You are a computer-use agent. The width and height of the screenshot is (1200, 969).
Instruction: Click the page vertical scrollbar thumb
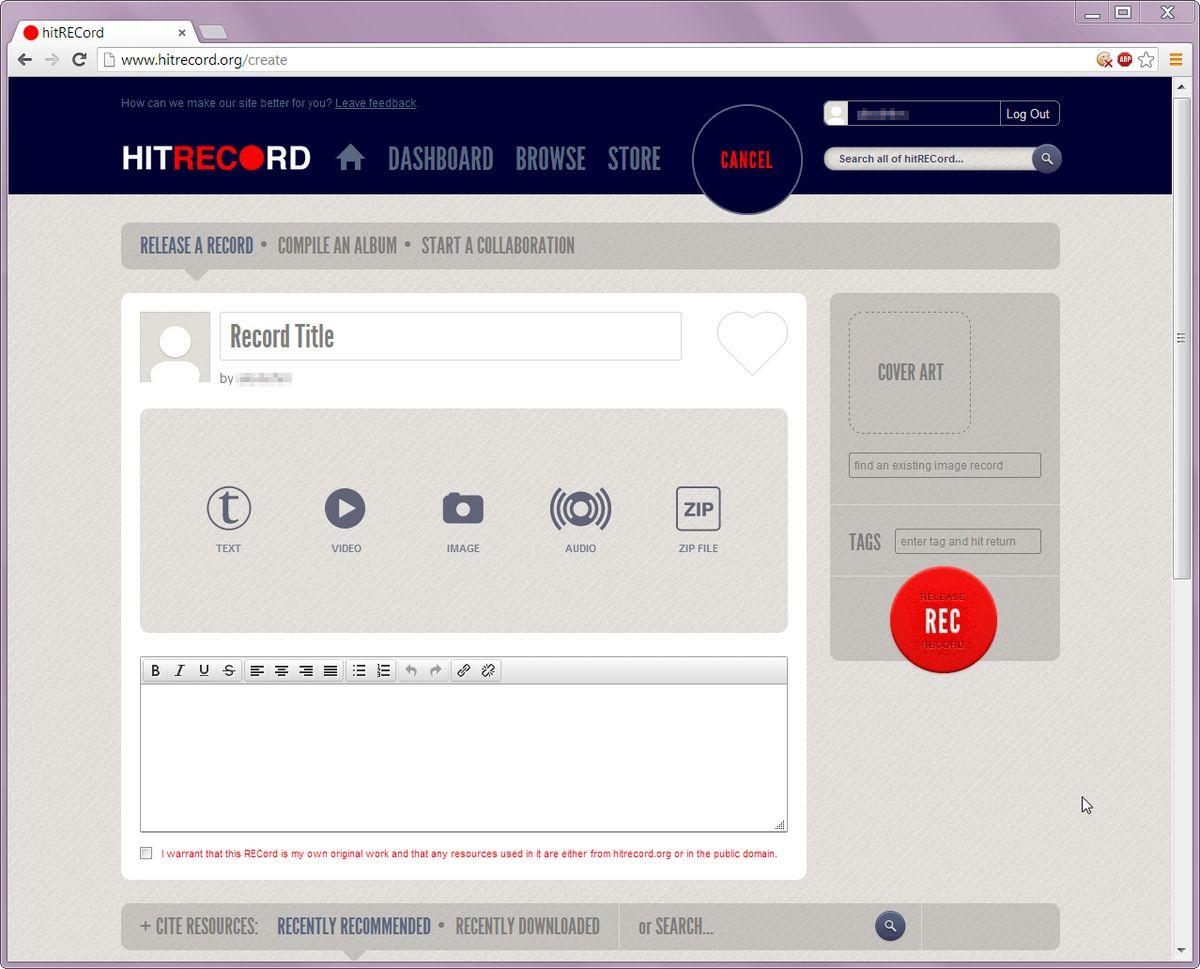(x=1181, y=338)
